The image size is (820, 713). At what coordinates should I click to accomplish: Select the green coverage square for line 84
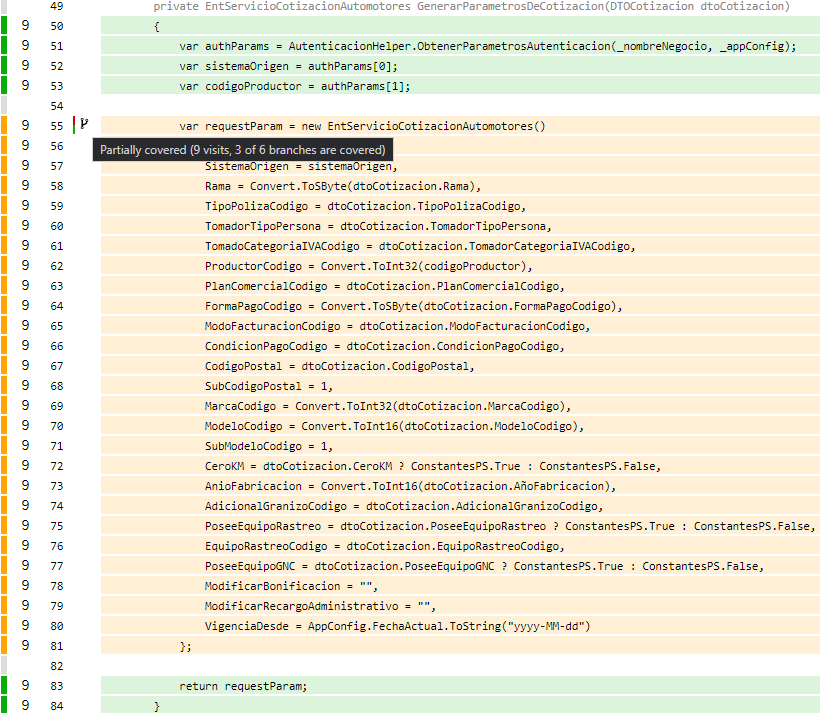[5, 706]
